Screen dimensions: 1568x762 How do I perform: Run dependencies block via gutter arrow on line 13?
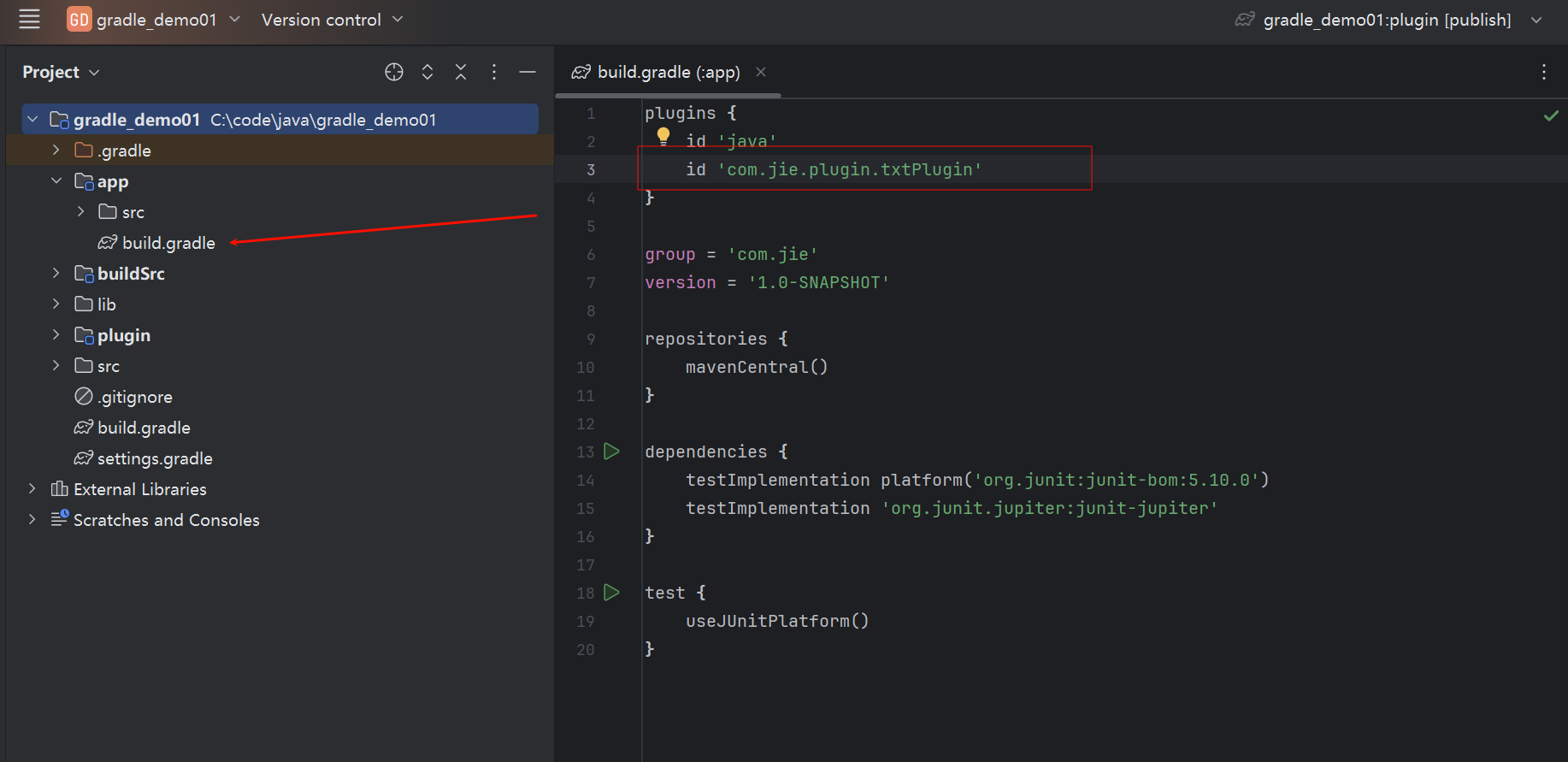tap(611, 451)
